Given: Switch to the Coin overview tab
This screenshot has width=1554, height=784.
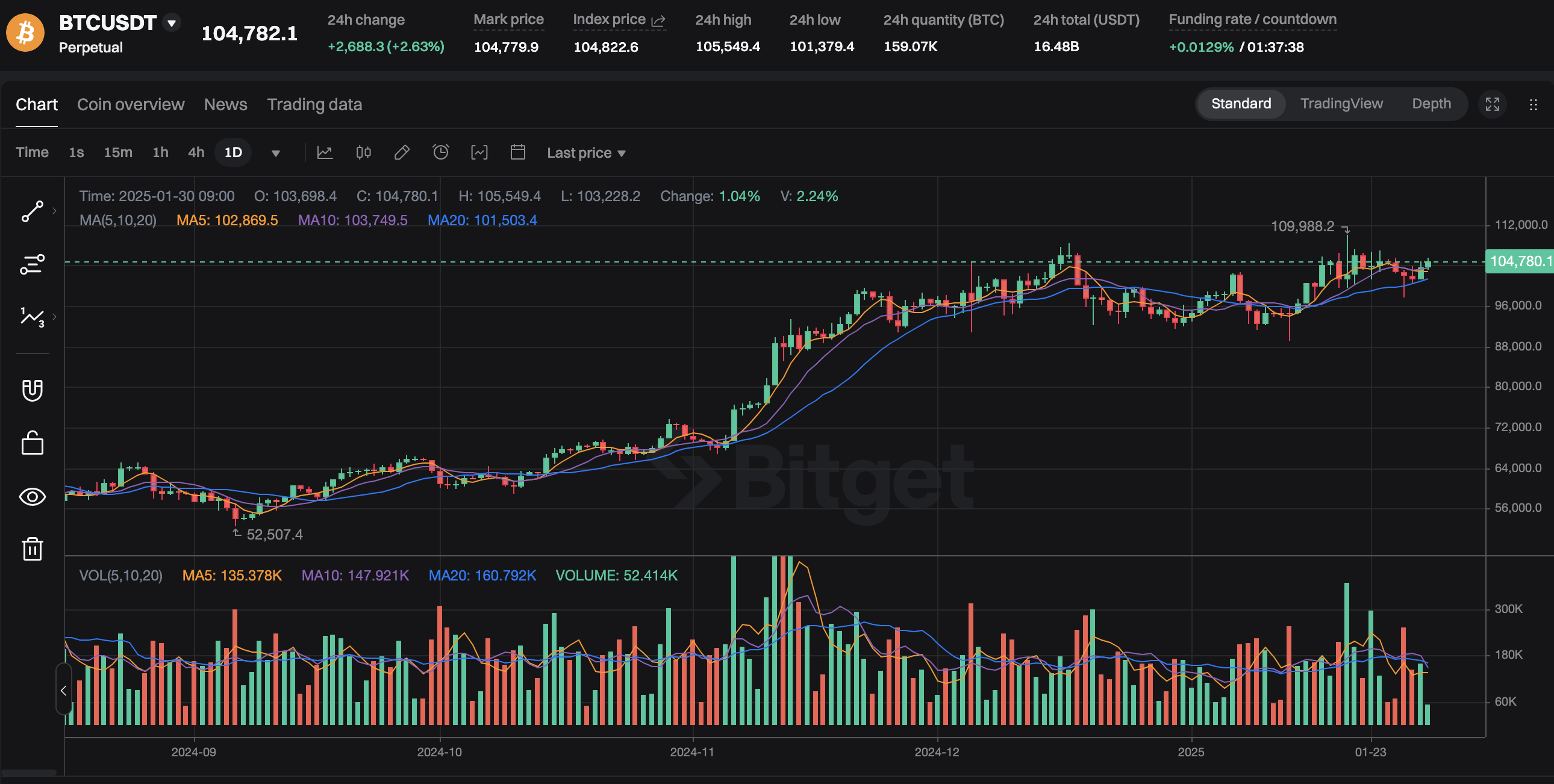Looking at the screenshot, I should point(130,104).
